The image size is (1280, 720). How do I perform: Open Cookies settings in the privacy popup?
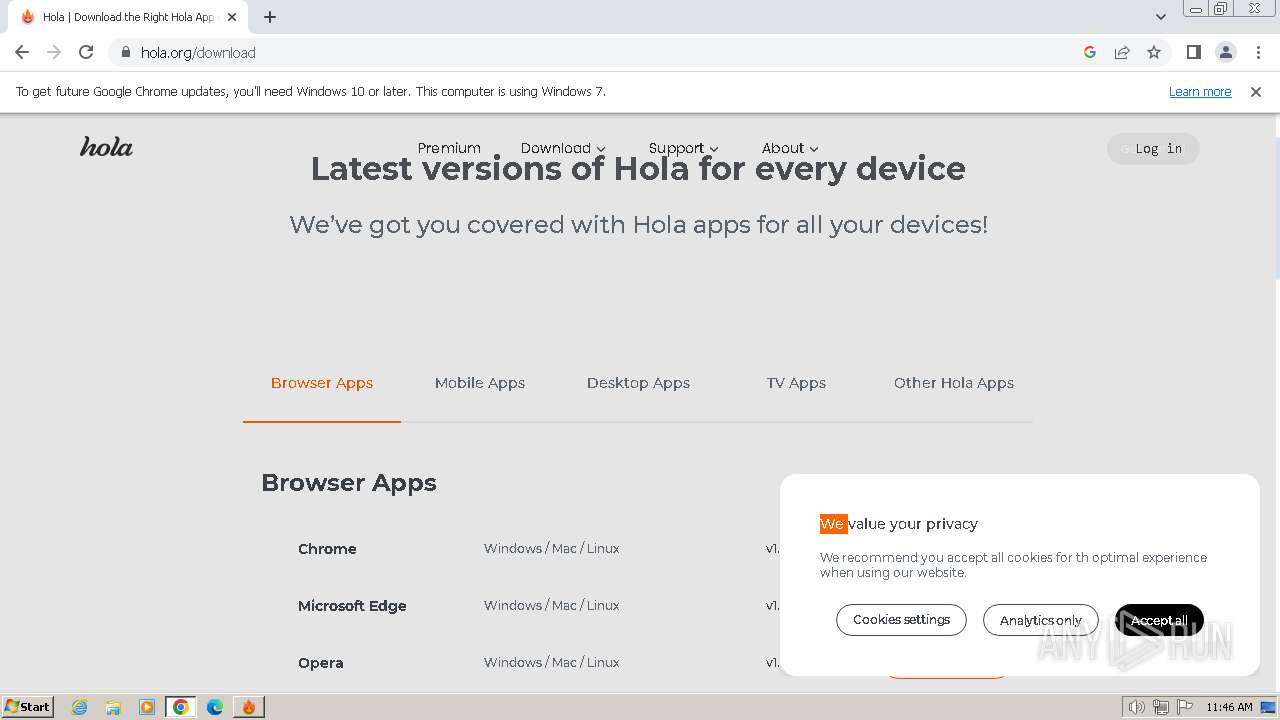901,620
